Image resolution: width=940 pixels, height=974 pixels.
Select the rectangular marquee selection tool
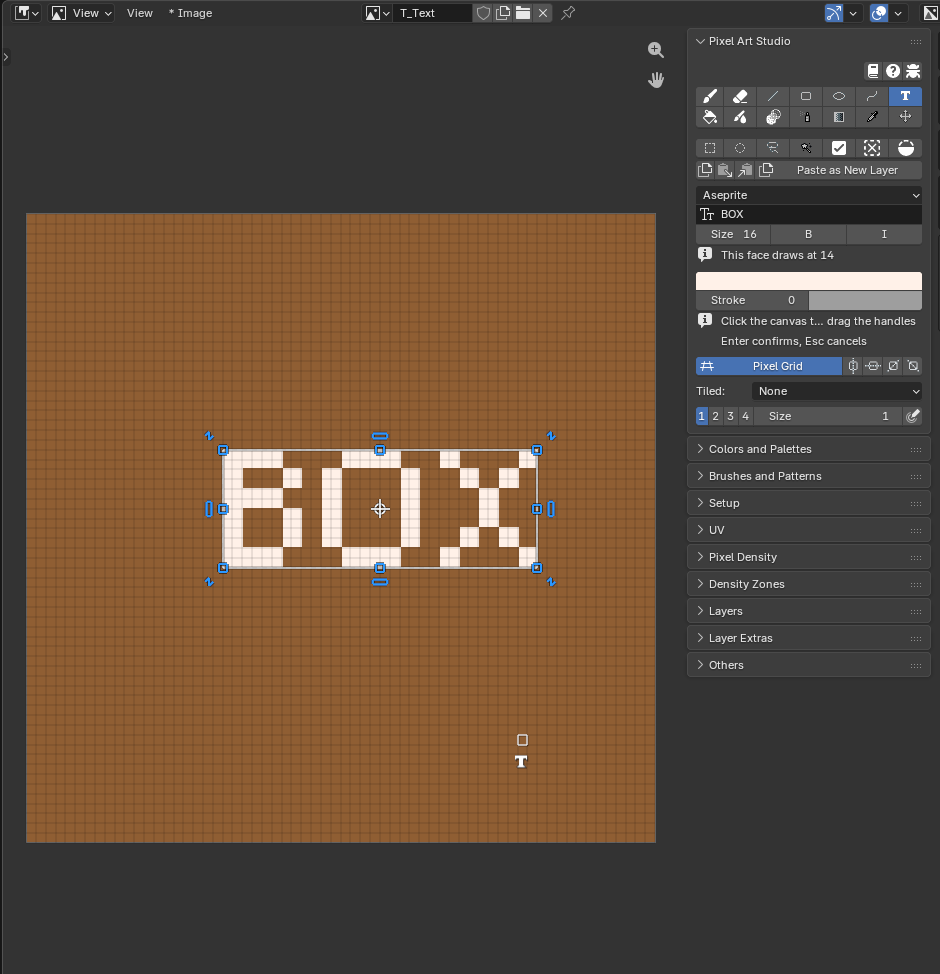tap(710, 148)
